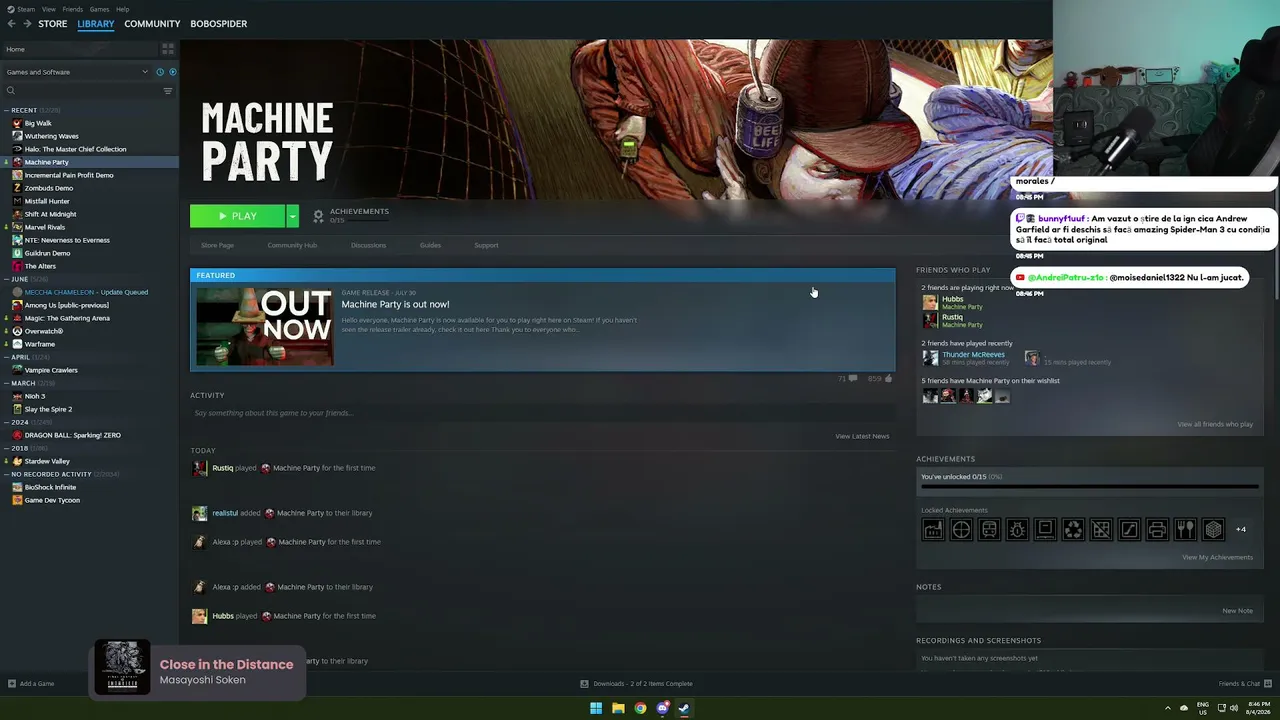Show hidden system tray icons

click(x=1167, y=708)
